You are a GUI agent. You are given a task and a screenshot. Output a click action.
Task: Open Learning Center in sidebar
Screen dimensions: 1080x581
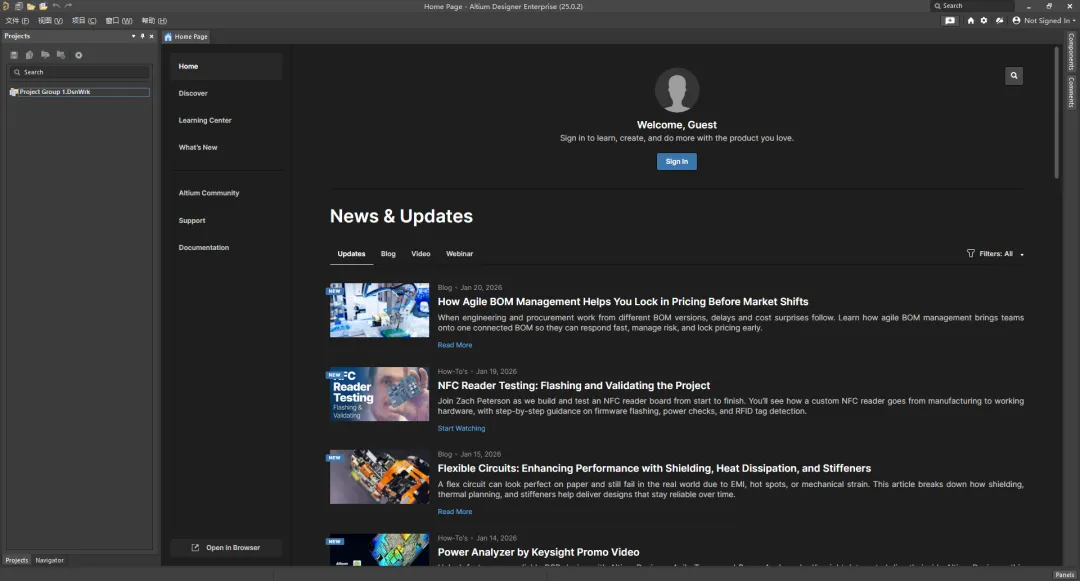point(205,120)
